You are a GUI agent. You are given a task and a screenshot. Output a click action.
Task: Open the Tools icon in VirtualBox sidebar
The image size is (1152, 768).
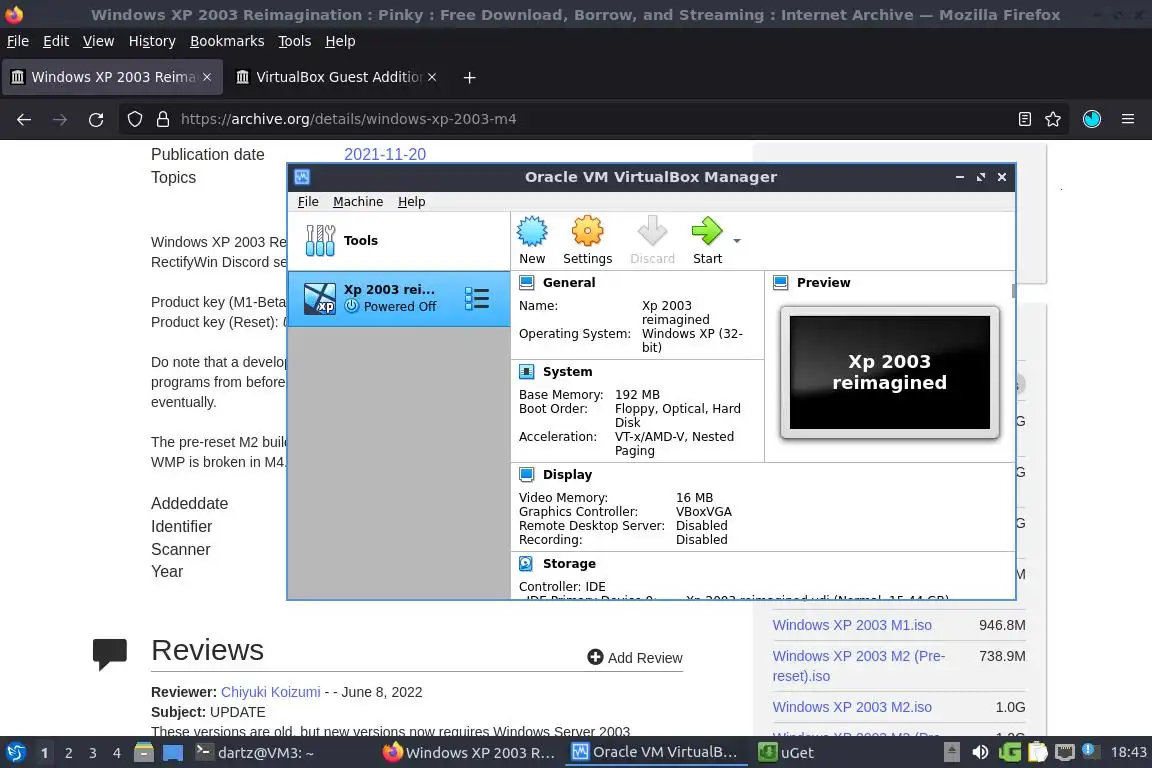[320, 240]
